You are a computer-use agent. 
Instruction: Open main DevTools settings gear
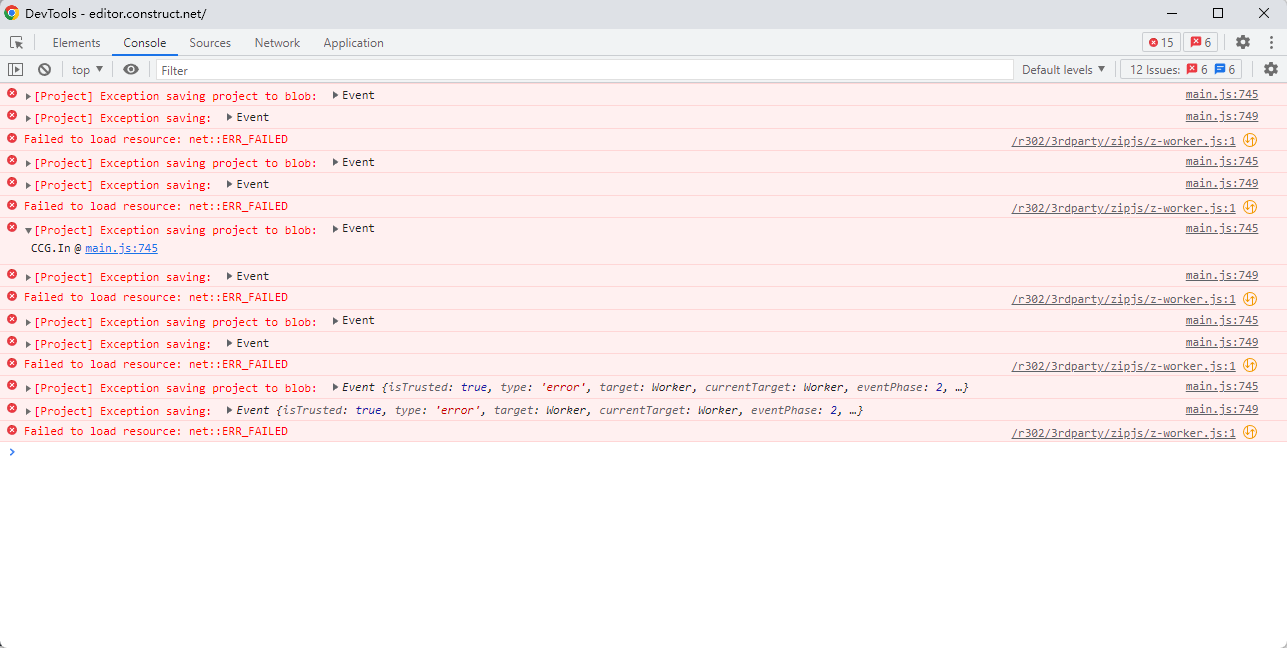pyautogui.click(x=1242, y=42)
